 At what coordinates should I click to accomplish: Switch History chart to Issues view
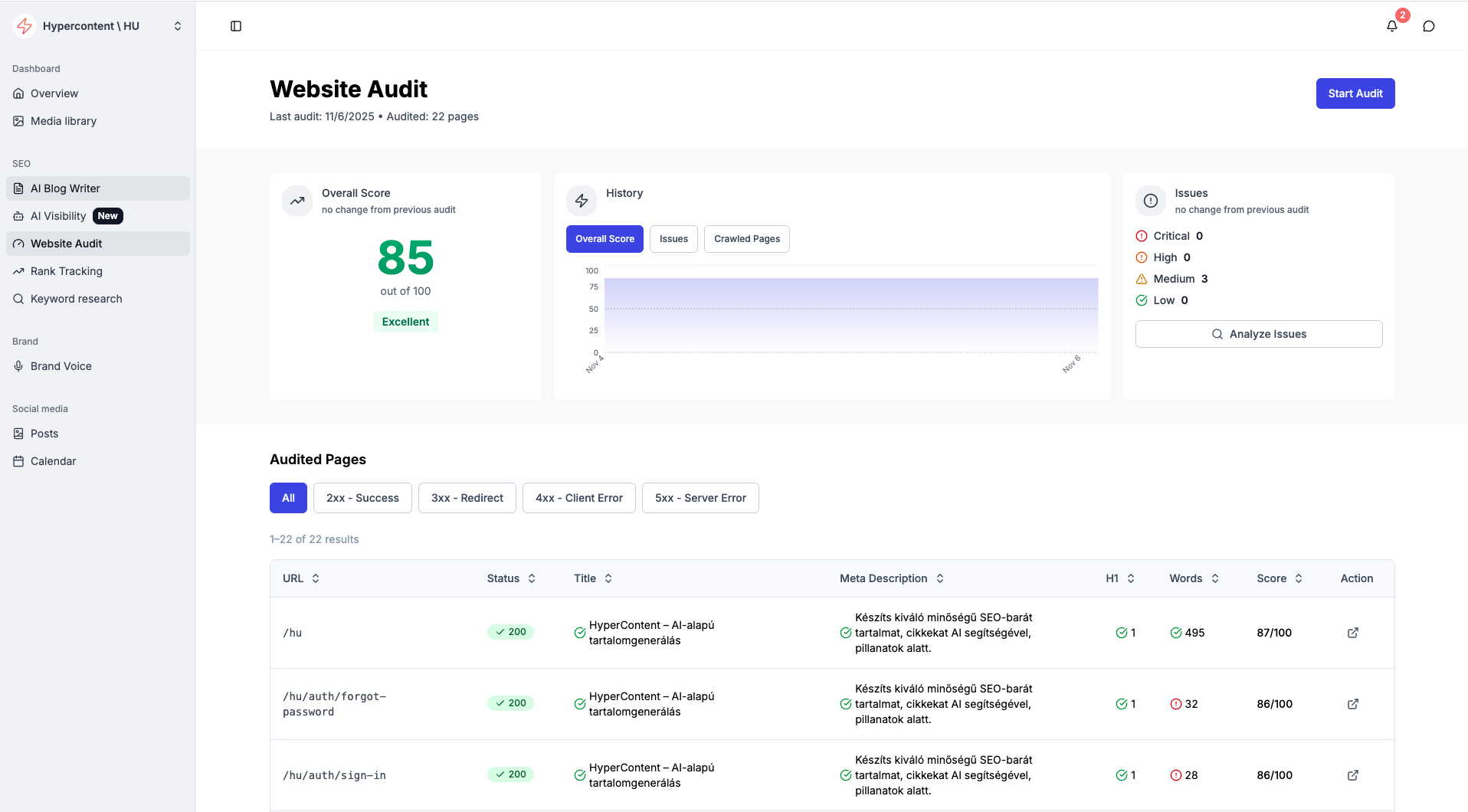click(673, 238)
